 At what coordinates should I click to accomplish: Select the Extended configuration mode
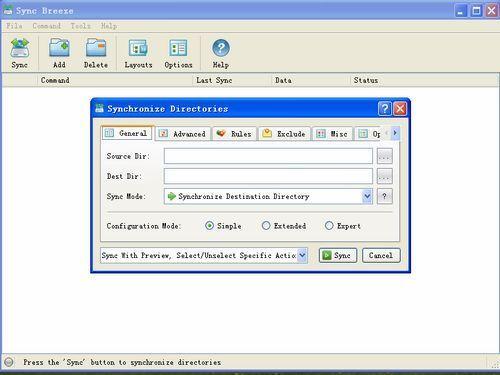point(266,226)
